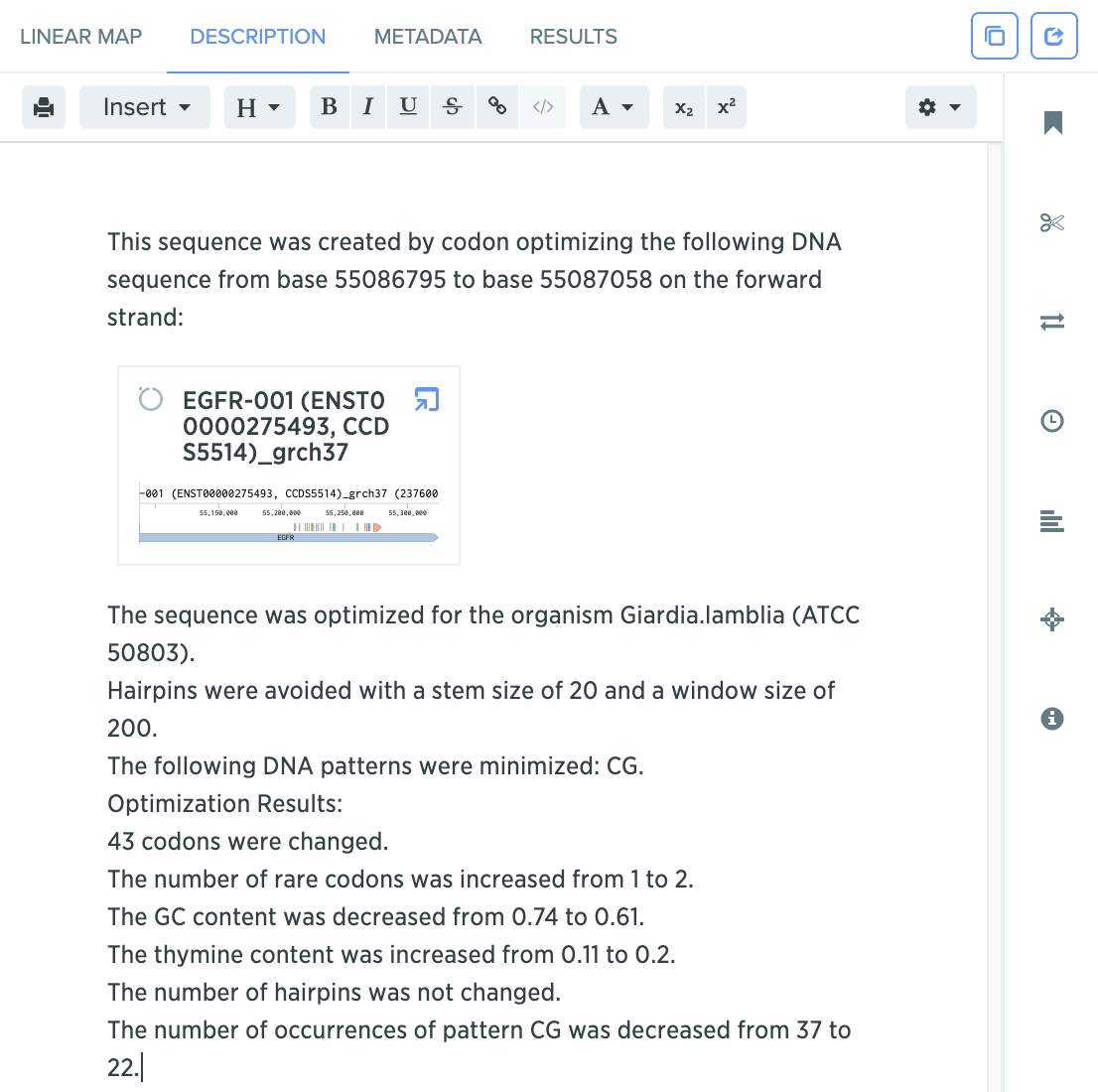This screenshot has height=1092, width=1098.
Task: Toggle strikethrough formatting
Action: point(453,107)
